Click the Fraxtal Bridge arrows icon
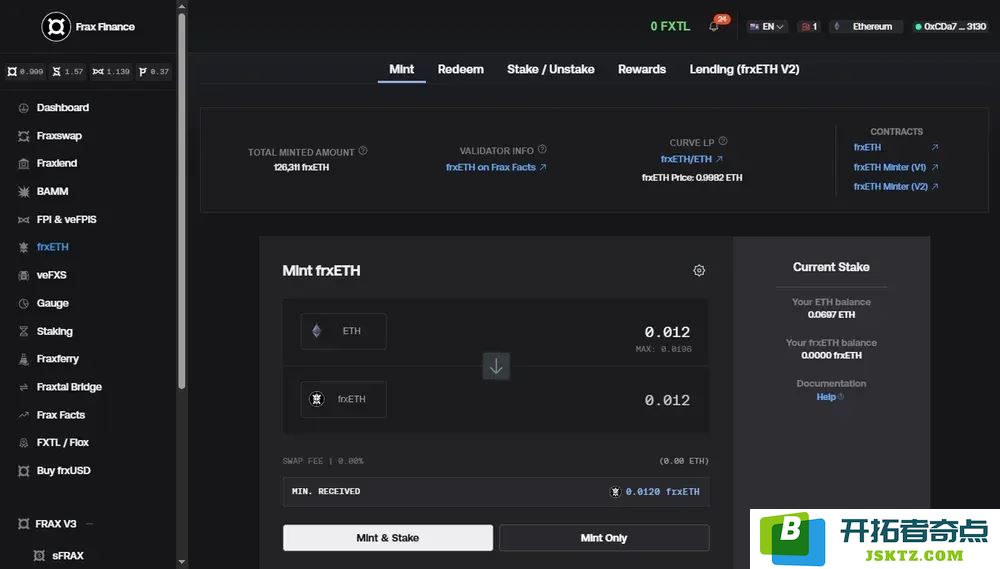Viewport: 1000px width, 569px height. point(24,387)
